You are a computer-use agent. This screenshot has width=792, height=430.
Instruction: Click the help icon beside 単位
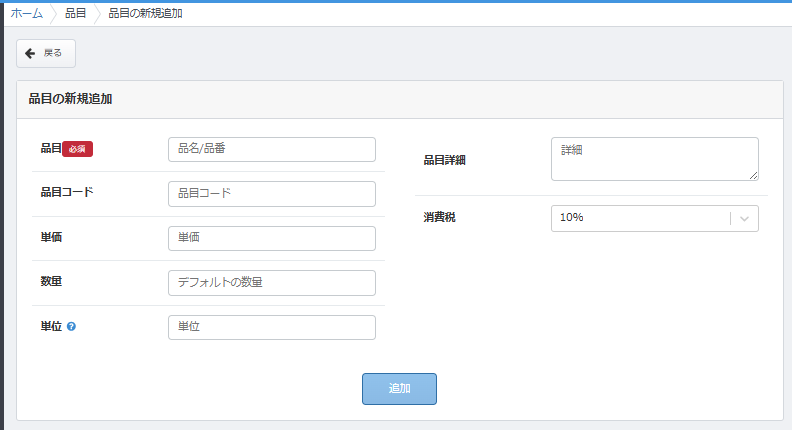[x=71, y=327]
